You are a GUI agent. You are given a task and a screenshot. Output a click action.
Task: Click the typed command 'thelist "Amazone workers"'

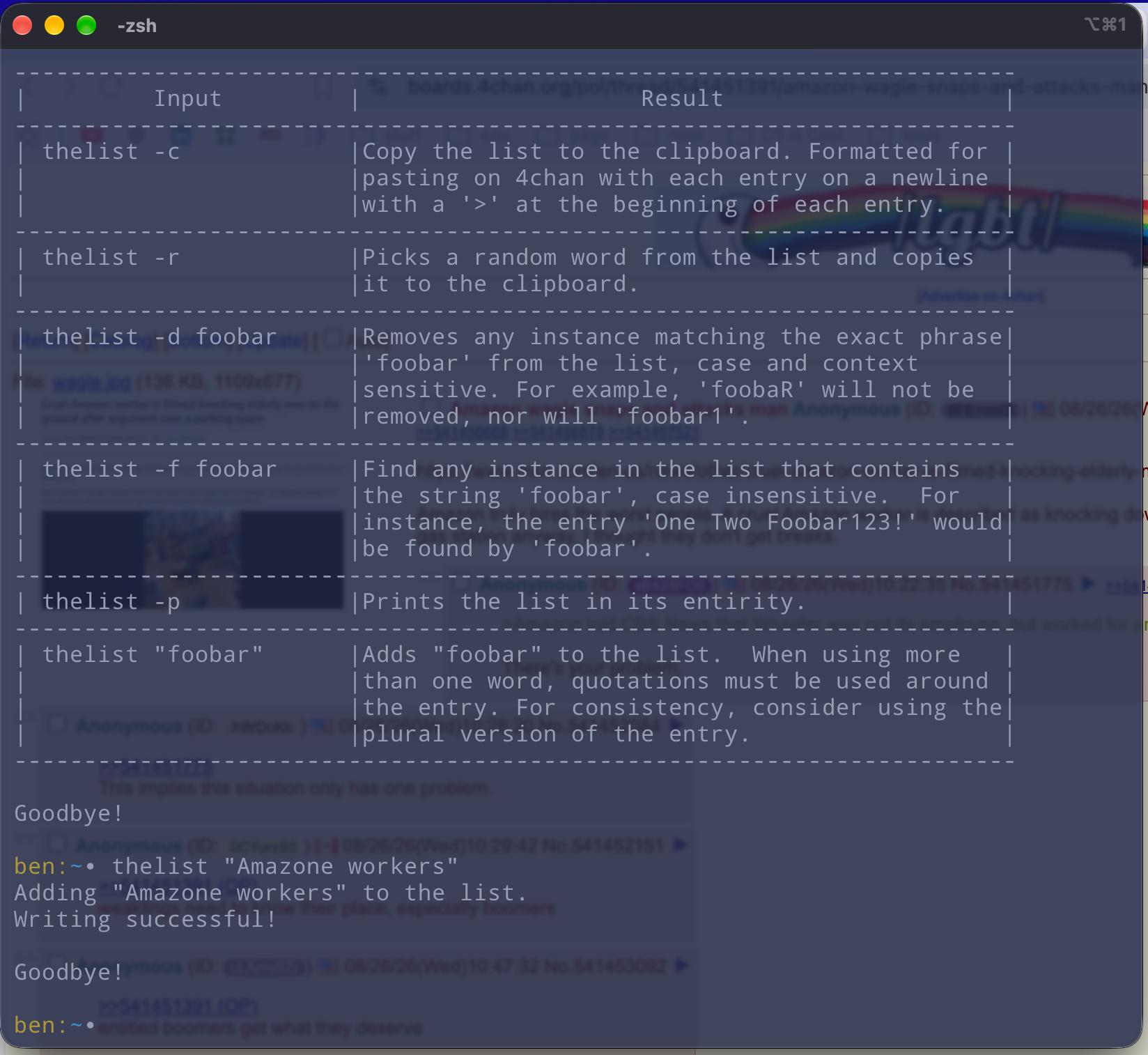(x=285, y=867)
